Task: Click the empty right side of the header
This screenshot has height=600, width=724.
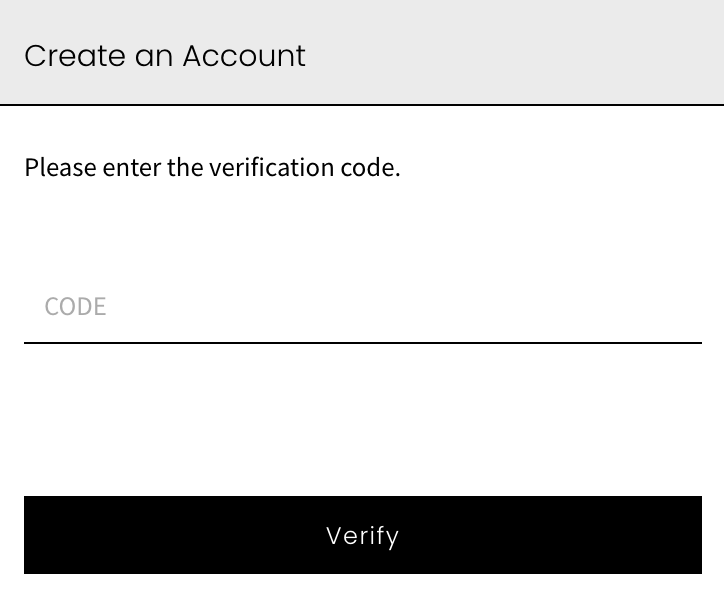Action: [x=600, y=52]
